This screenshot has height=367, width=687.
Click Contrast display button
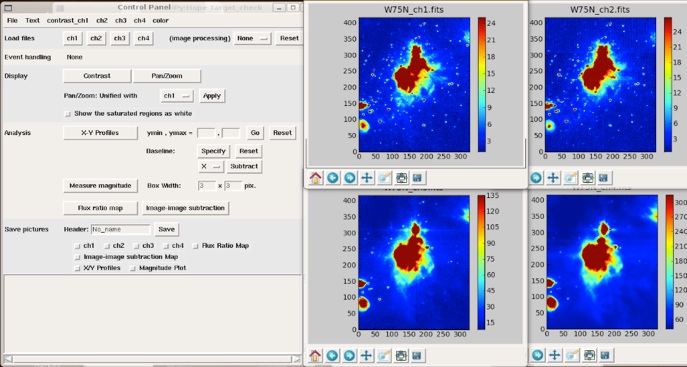coord(97,76)
